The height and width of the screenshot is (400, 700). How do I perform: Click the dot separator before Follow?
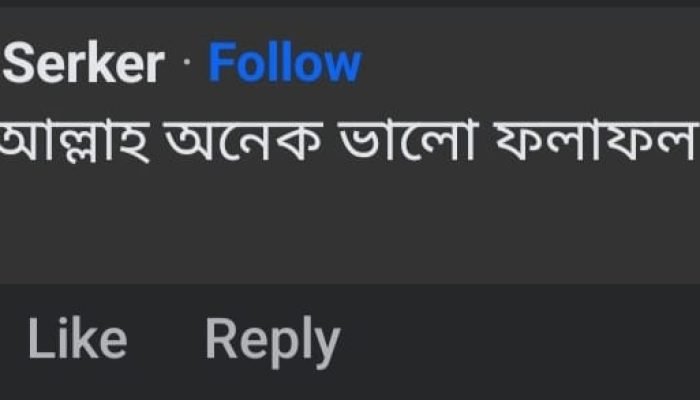[186, 66]
